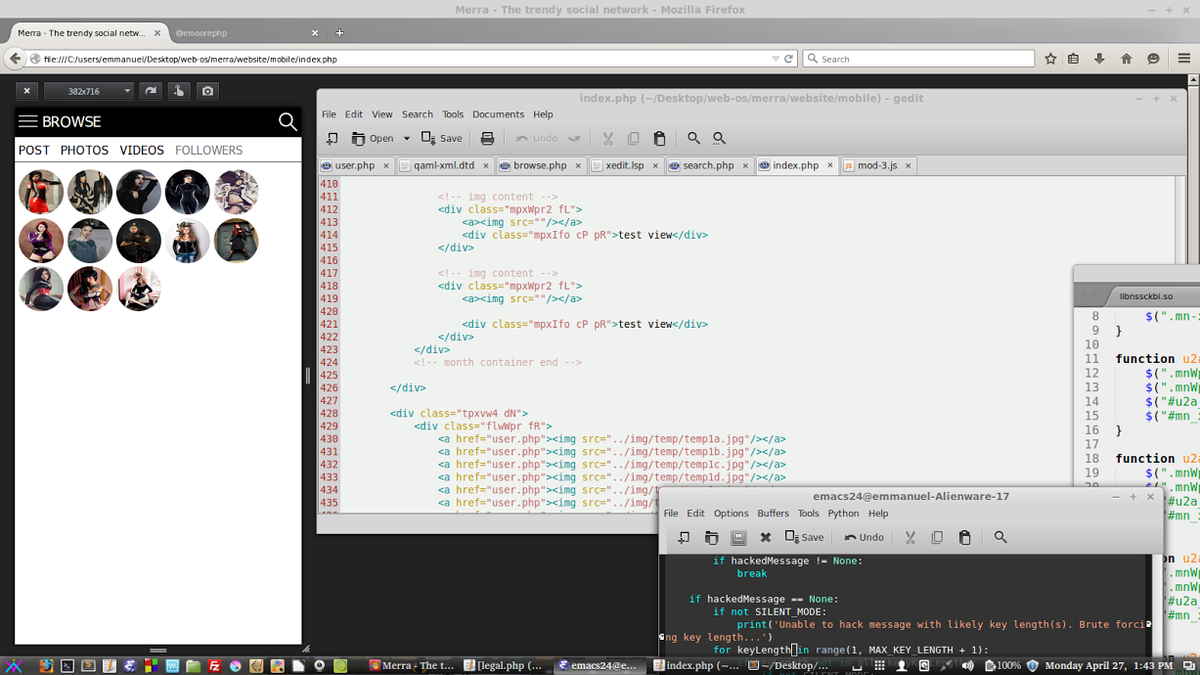
Task: Click Undo in gedit toolbar
Action: pos(537,138)
